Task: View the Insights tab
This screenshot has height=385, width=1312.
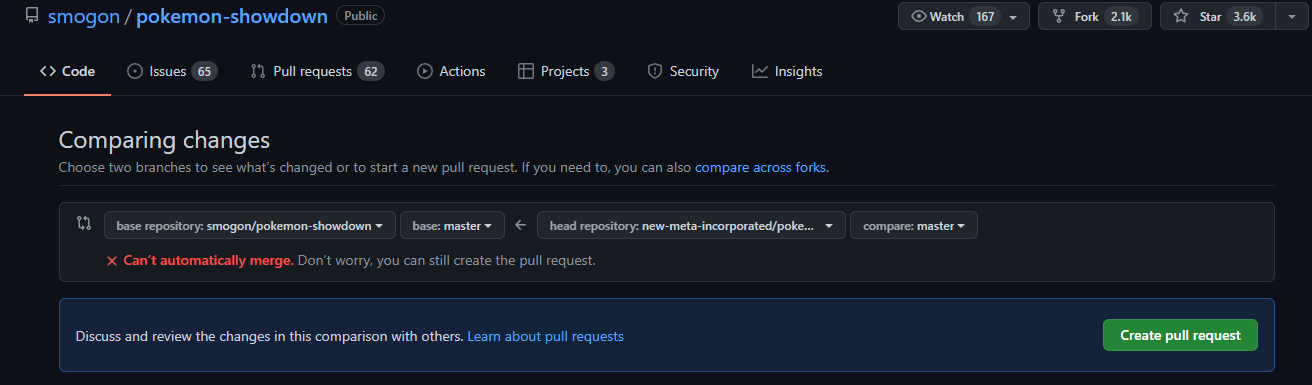Action: (x=787, y=71)
